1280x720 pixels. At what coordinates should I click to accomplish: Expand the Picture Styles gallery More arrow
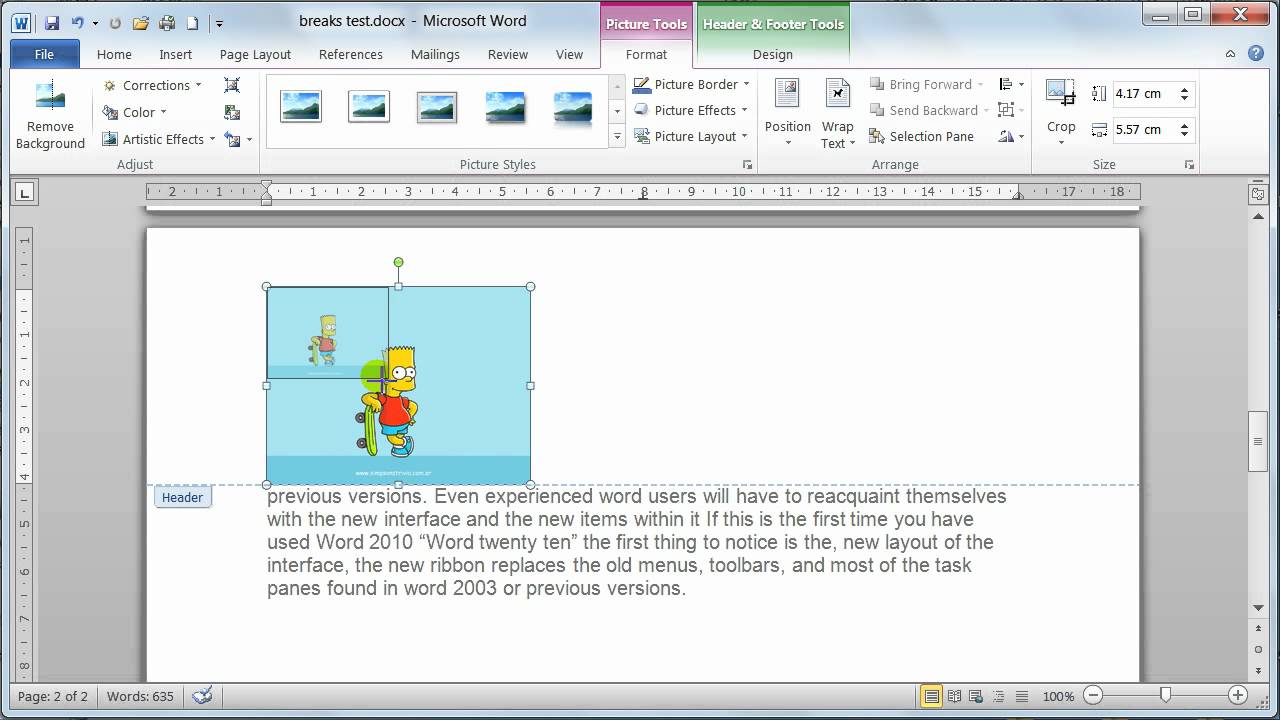(x=617, y=137)
